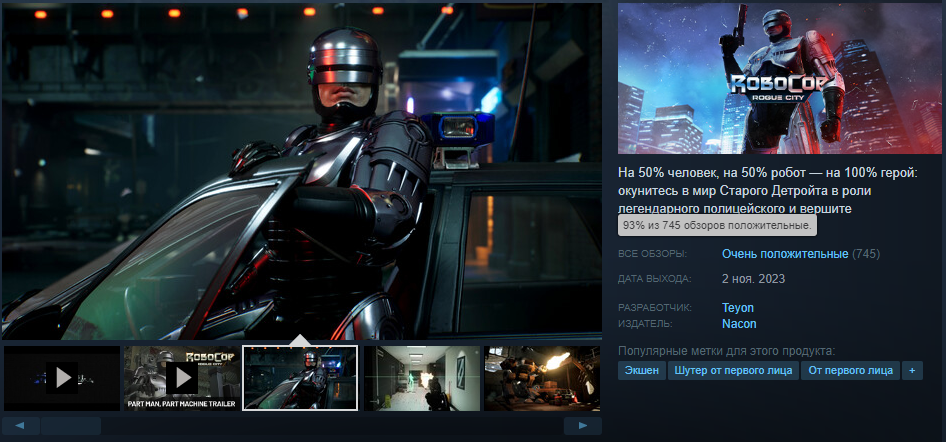Viewport: 946px width, 442px height.
Task: Open the green hologram corridor screenshot thumbnail
Action: click(420, 377)
